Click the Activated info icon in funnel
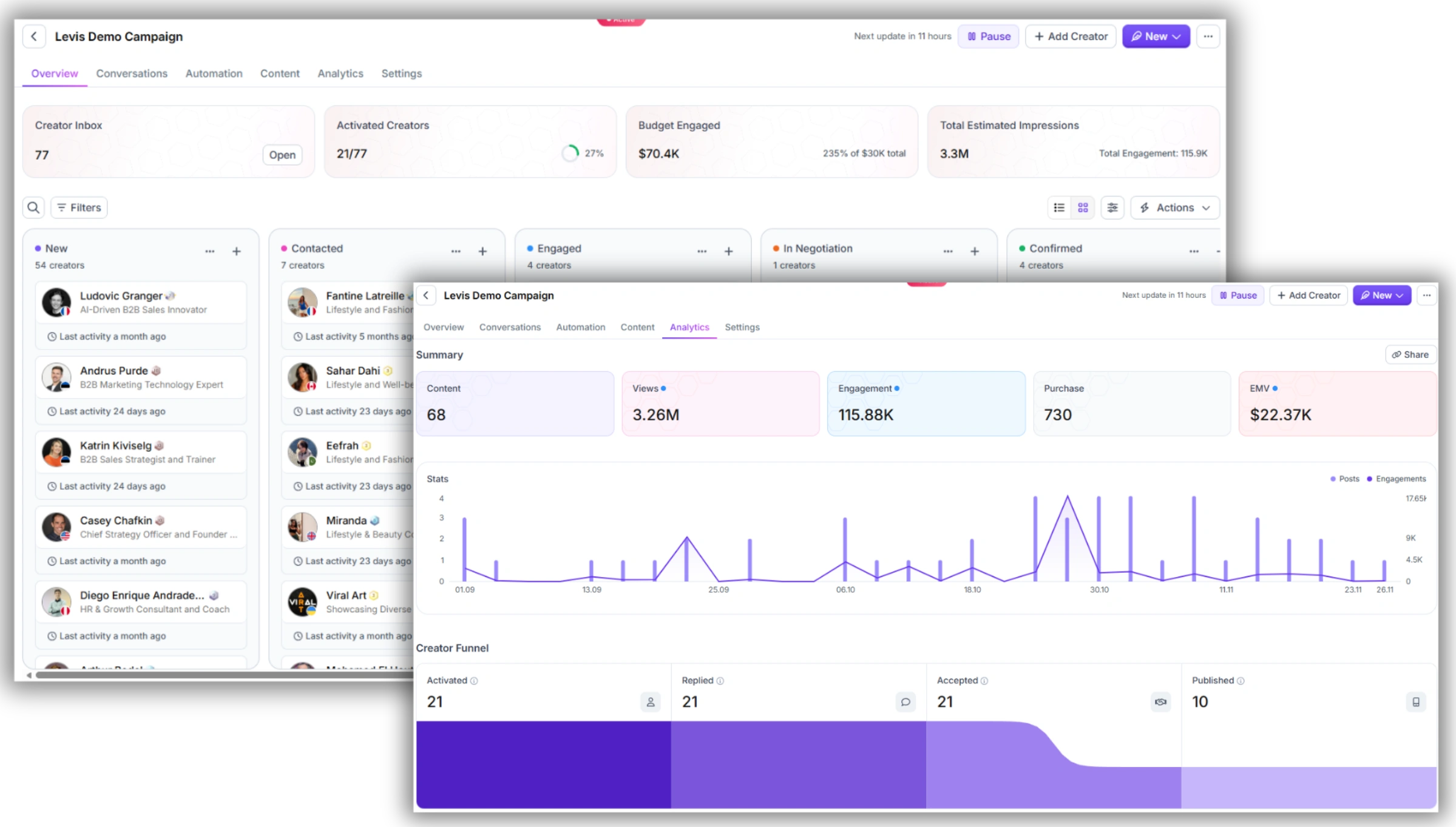The height and width of the screenshot is (827, 1456). click(474, 681)
